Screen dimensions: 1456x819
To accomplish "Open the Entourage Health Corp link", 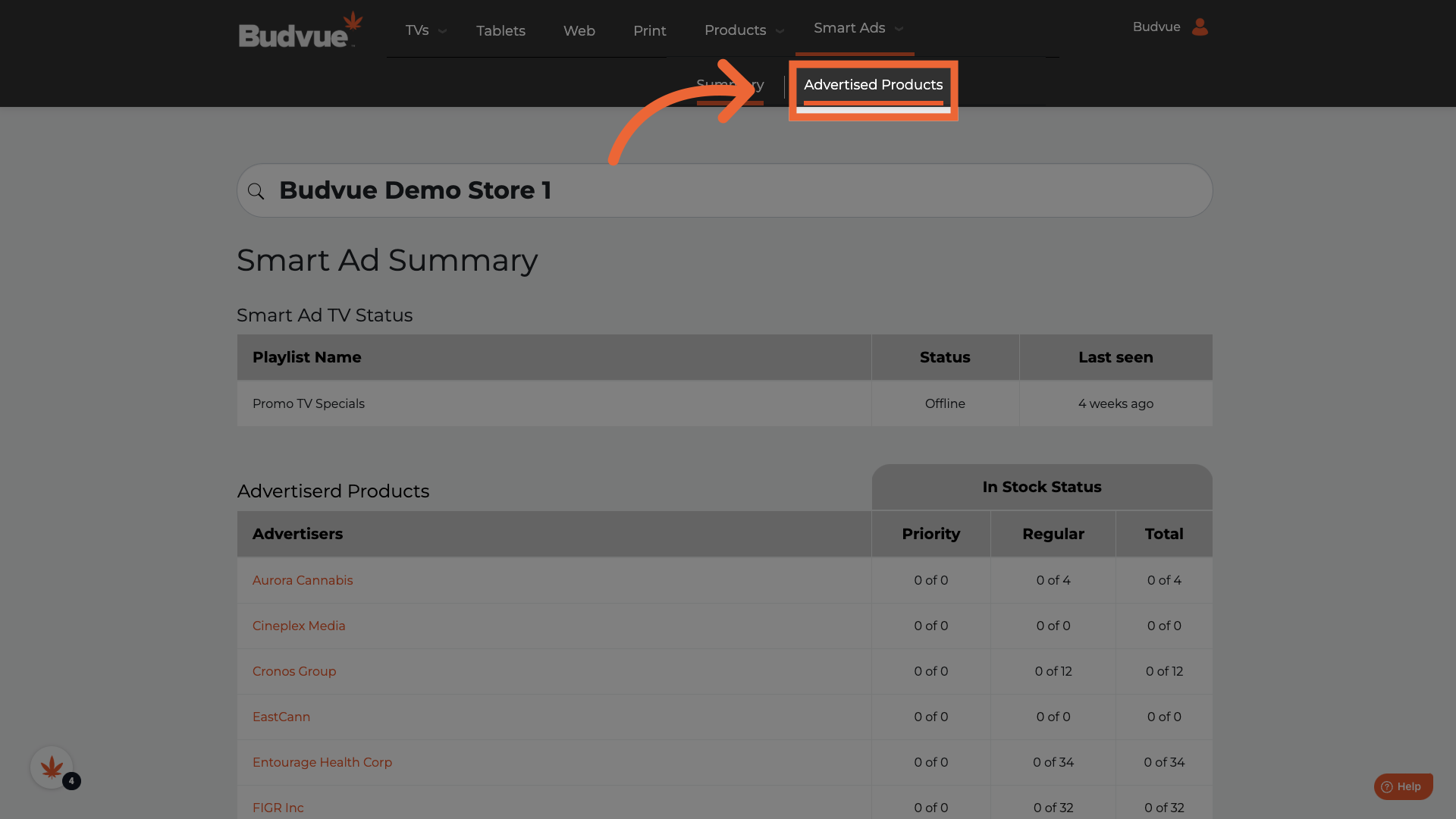I will [x=322, y=762].
